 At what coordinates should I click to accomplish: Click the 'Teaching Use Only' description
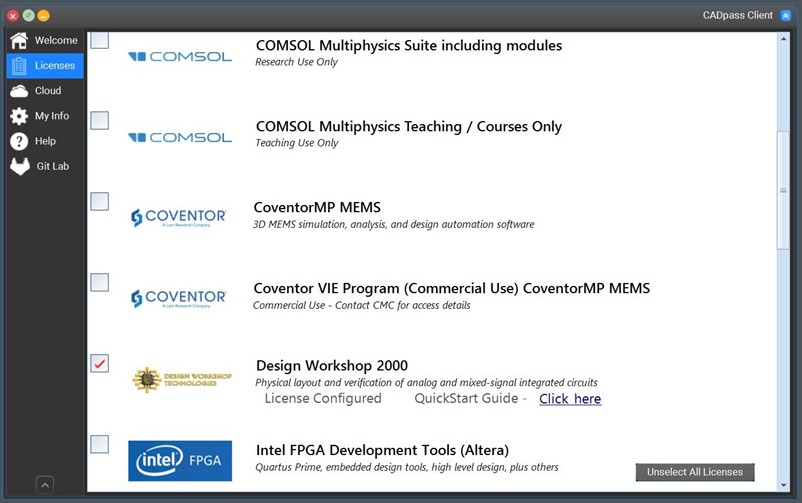point(297,143)
